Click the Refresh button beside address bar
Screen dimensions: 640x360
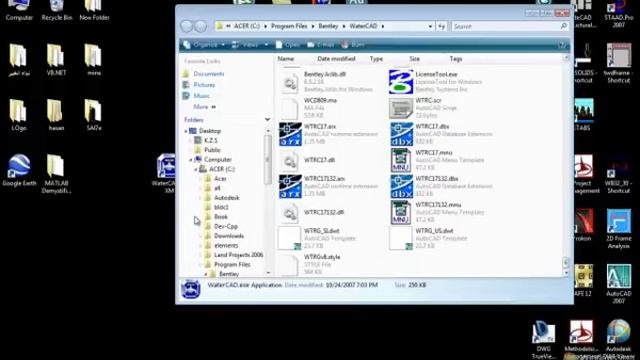(x=442, y=26)
